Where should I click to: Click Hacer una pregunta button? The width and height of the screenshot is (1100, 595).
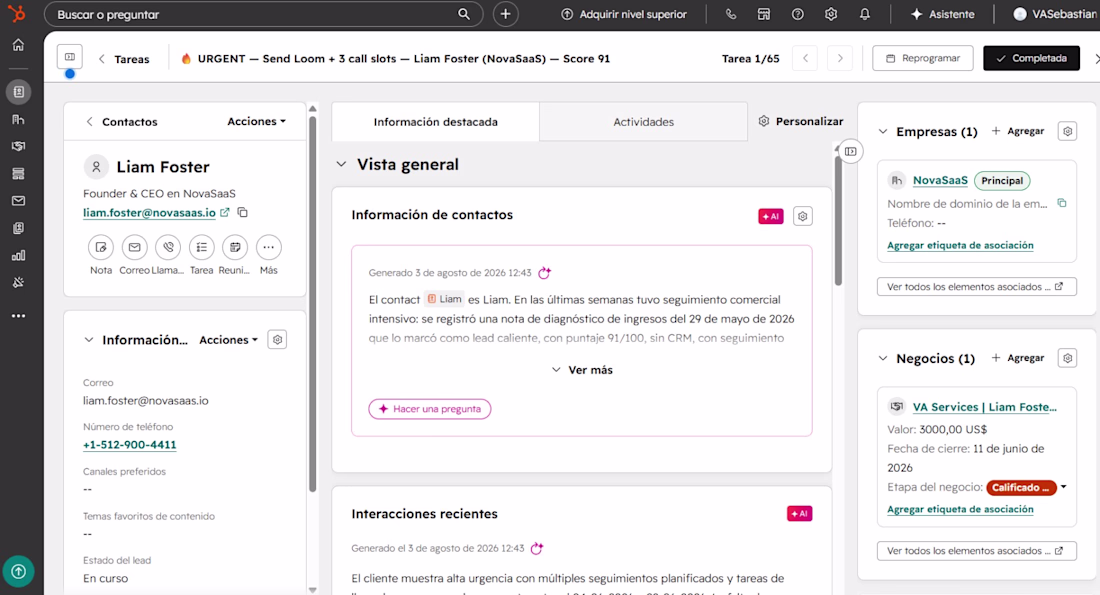pyautogui.click(x=429, y=409)
